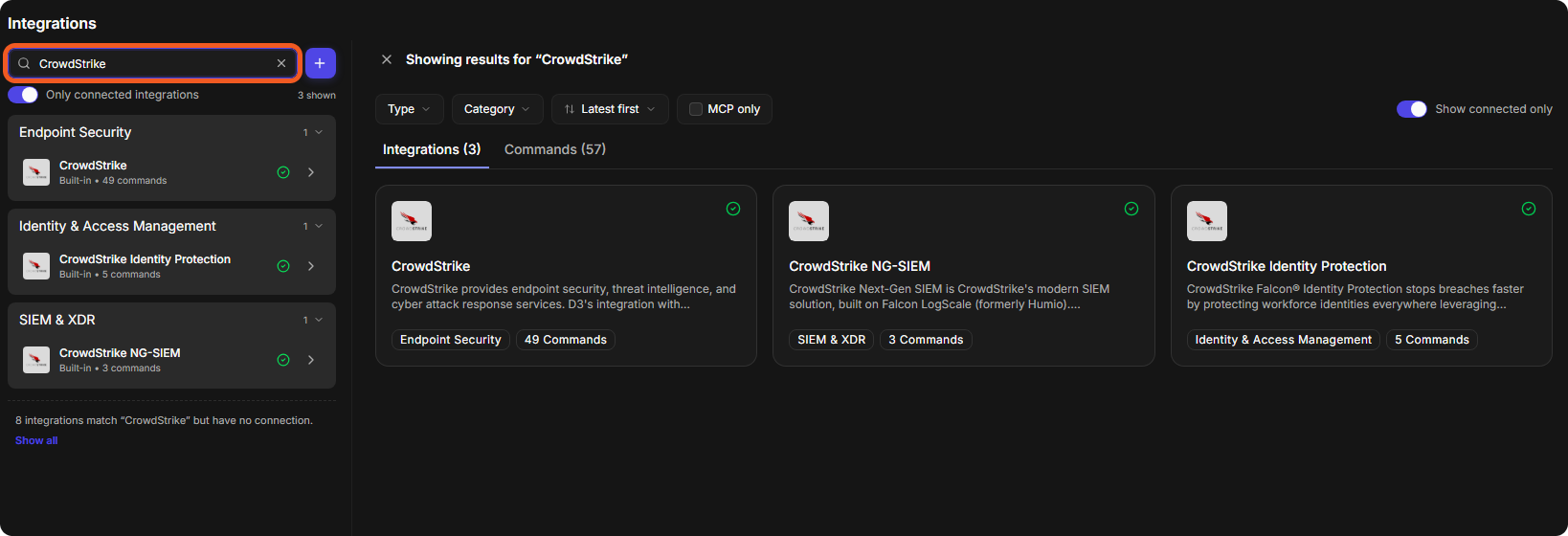Click CrowdStrike Identity Protection card title

pos(1287,266)
